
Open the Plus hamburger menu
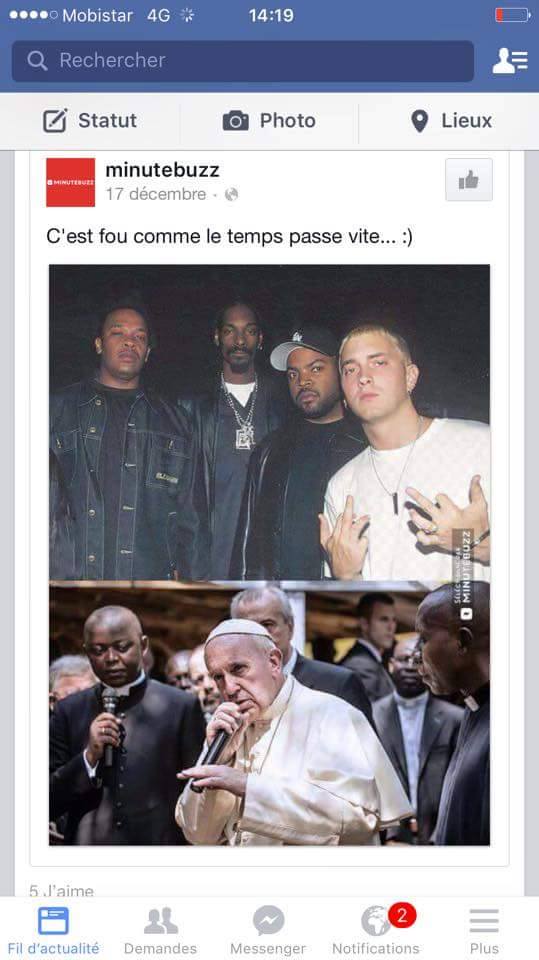(484, 930)
